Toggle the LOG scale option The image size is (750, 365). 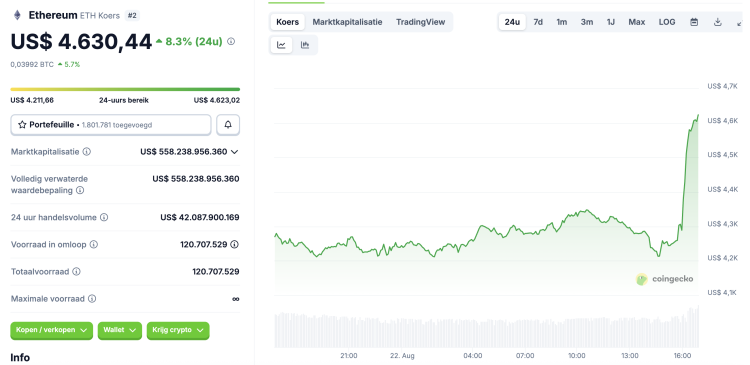[x=667, y=22]
